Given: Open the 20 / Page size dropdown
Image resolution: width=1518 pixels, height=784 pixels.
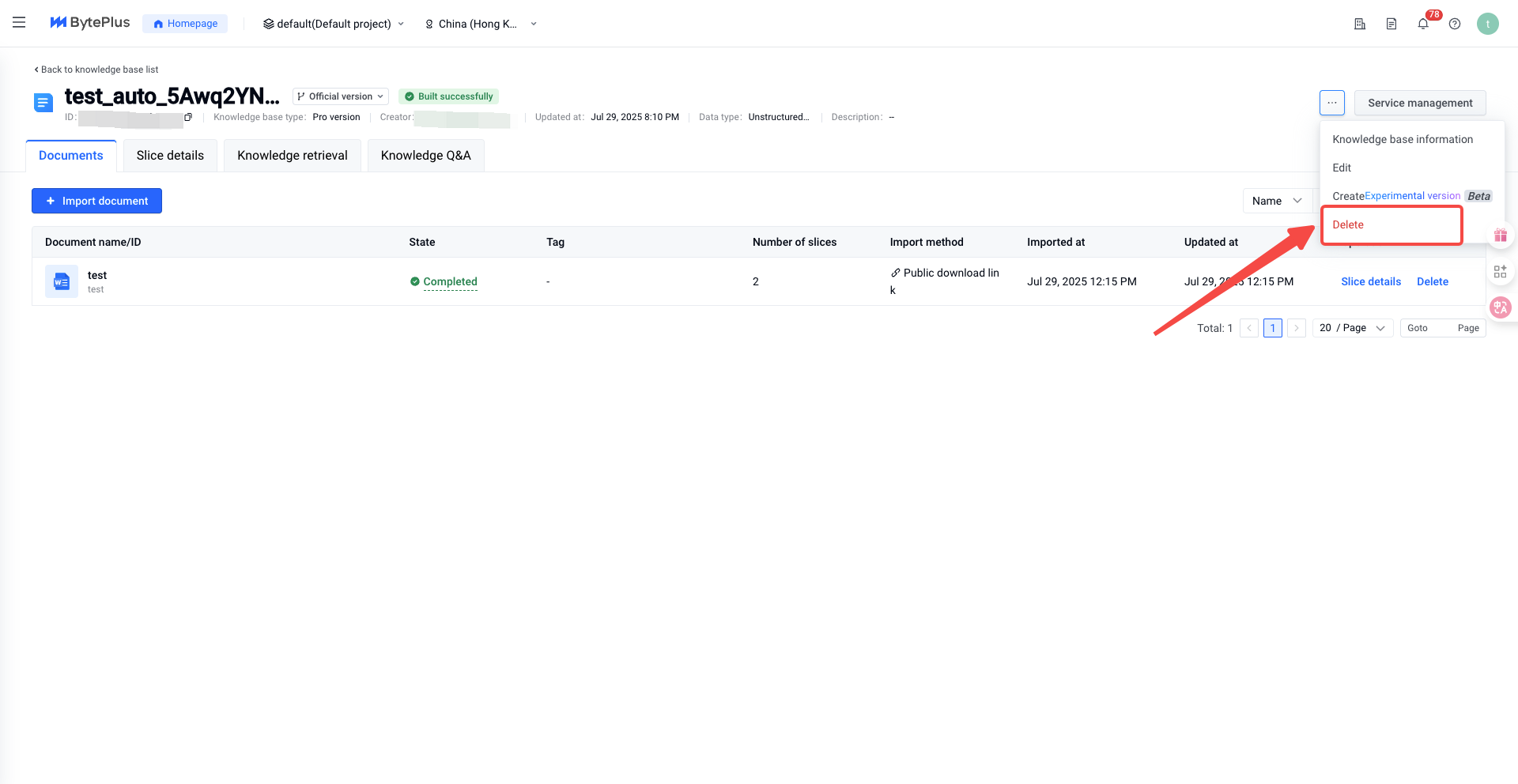Looking at the screenshot, I should [1352, 328].
